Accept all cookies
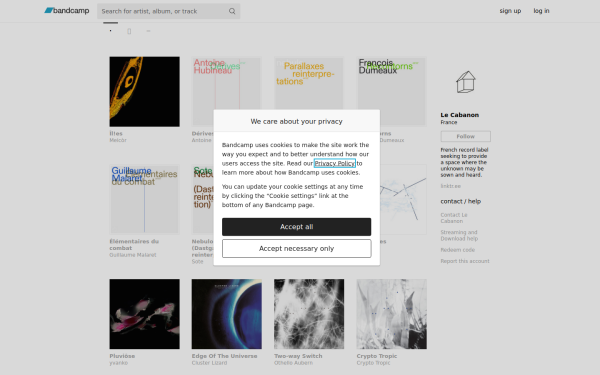 297,227
